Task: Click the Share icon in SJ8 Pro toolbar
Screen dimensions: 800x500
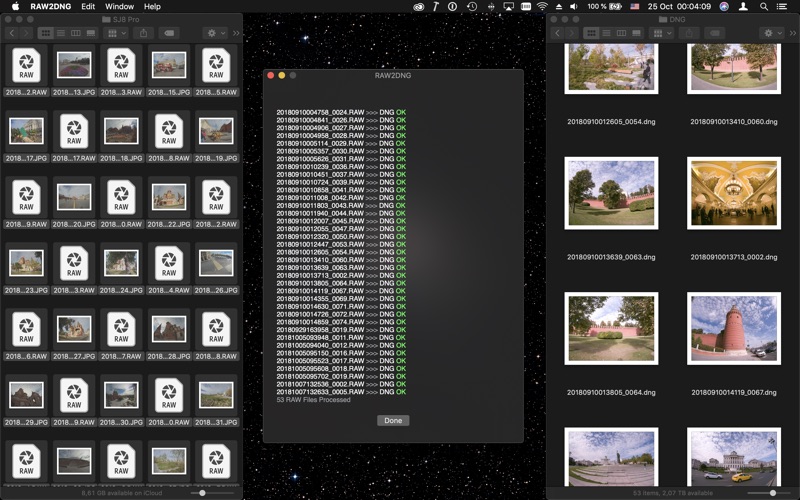Action: [x=143, y=33]
